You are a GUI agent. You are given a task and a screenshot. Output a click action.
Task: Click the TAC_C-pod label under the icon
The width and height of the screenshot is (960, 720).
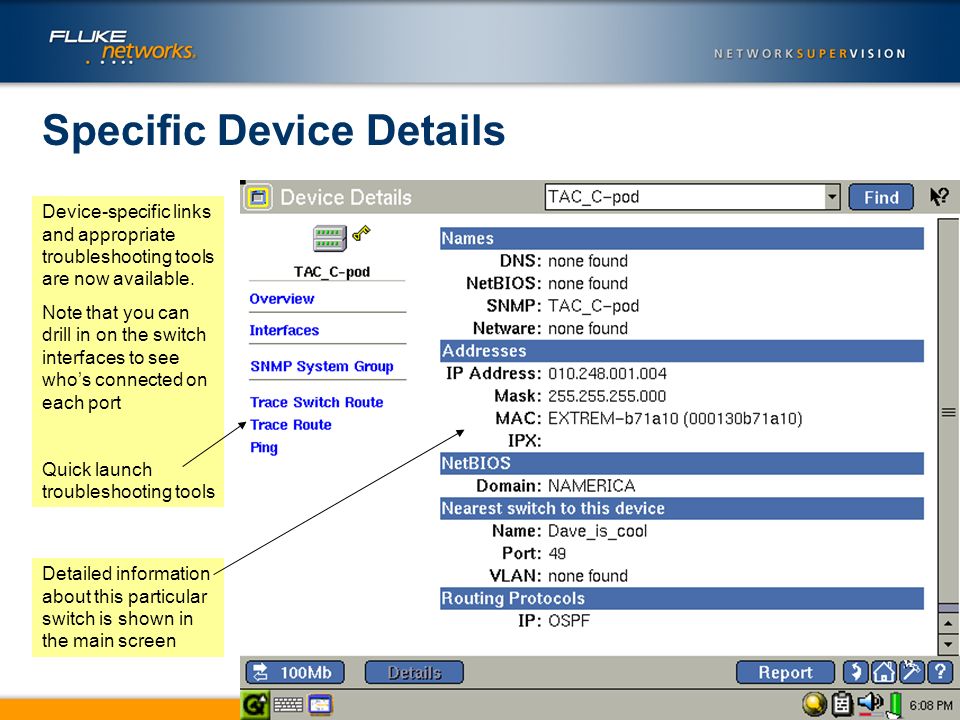tap(331, 271)
